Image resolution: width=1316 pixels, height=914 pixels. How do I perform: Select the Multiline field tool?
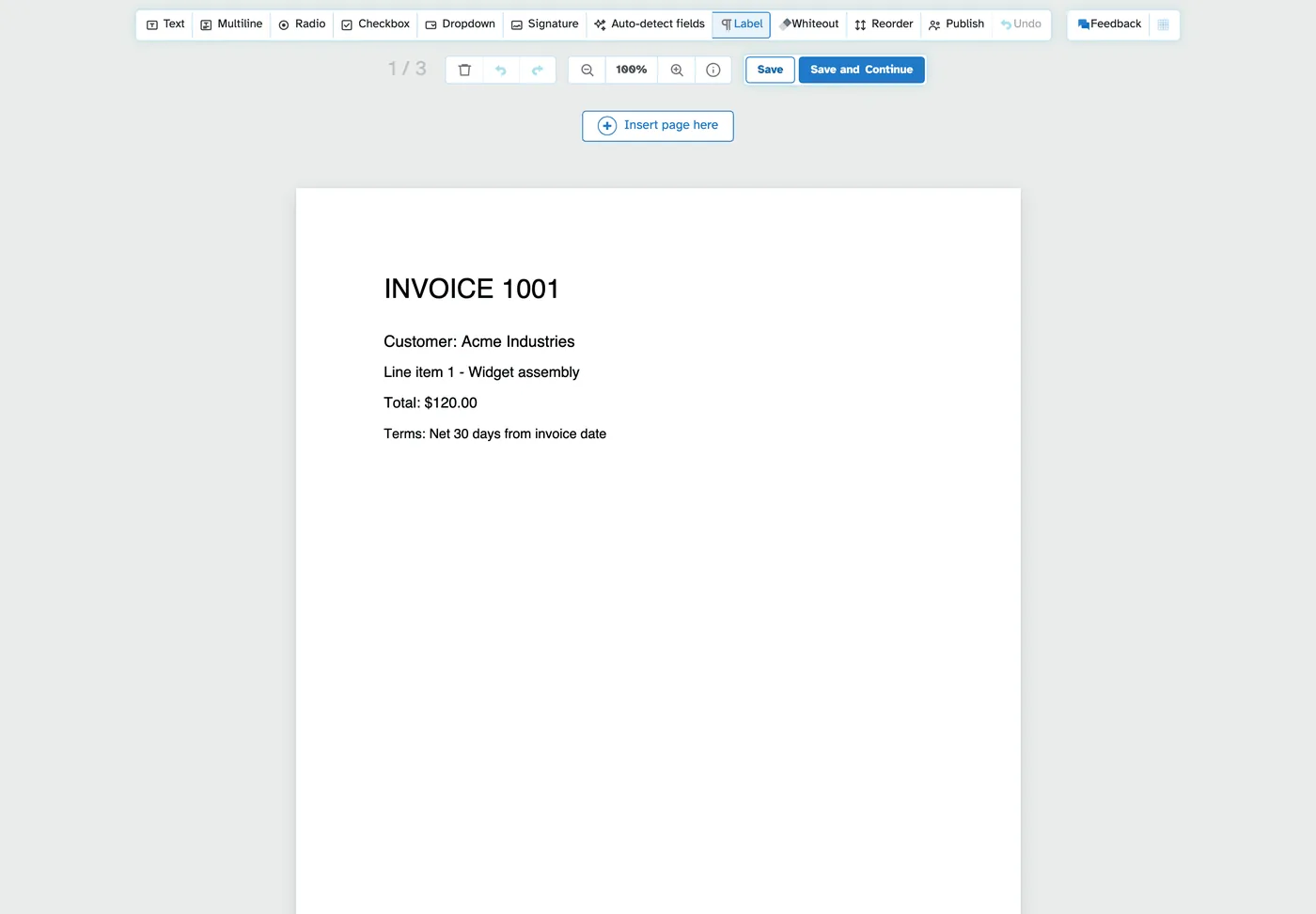coord(231,24)
